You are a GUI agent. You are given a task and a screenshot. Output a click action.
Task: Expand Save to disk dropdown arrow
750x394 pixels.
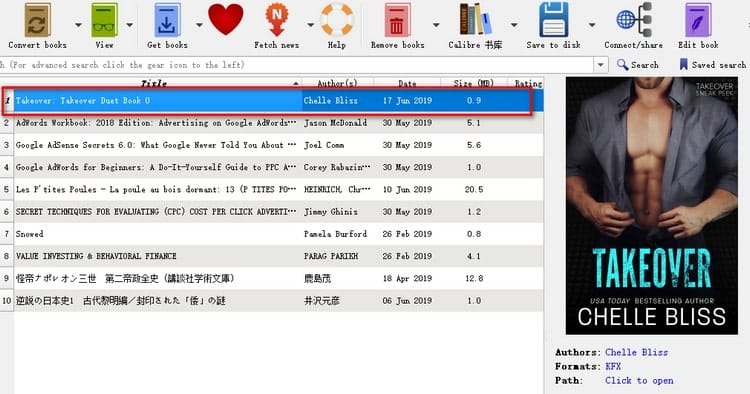pyautogui.click(x=592, y=25)
